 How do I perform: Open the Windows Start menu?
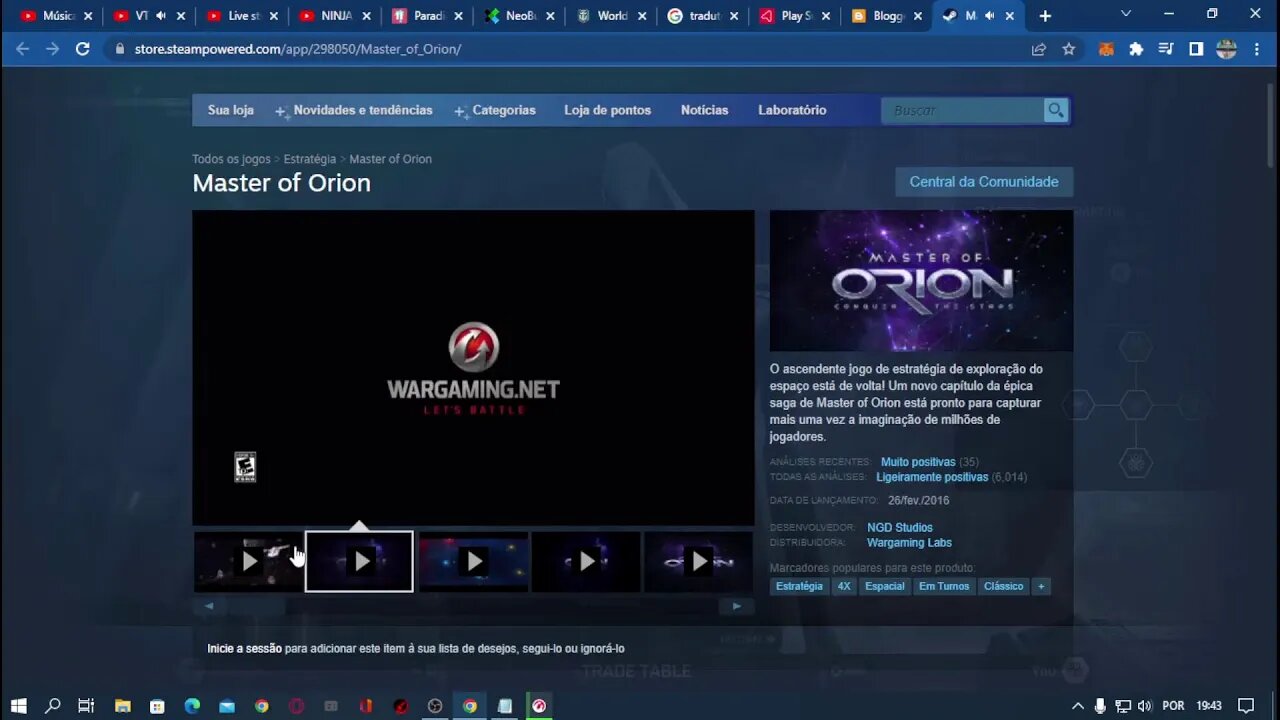tap(18, 706)
